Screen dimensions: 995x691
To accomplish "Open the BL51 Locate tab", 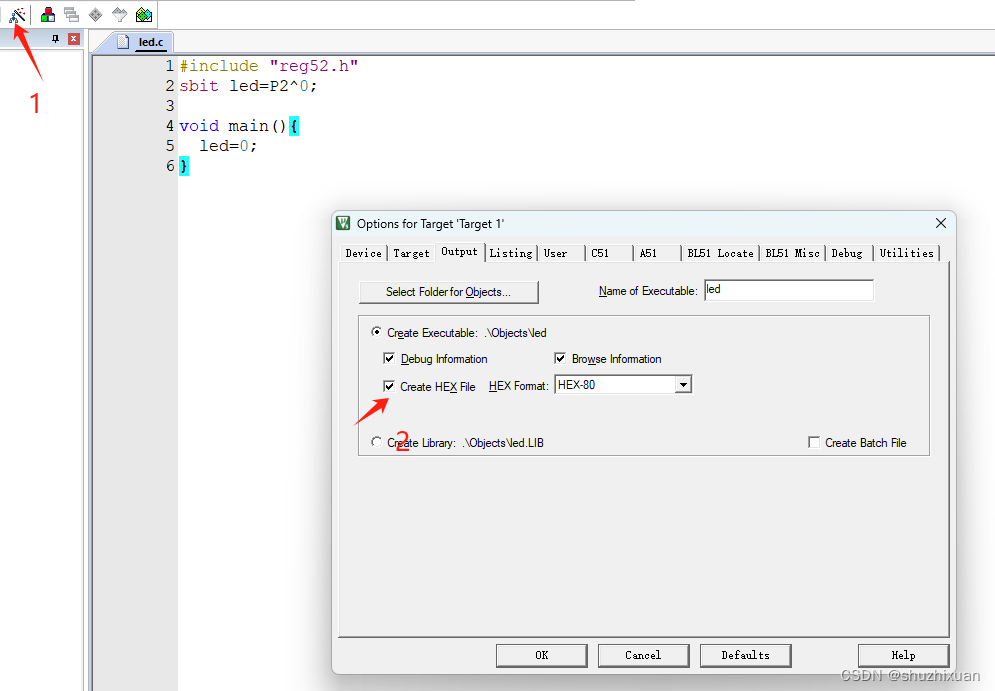I will click(x=720, y=253).
